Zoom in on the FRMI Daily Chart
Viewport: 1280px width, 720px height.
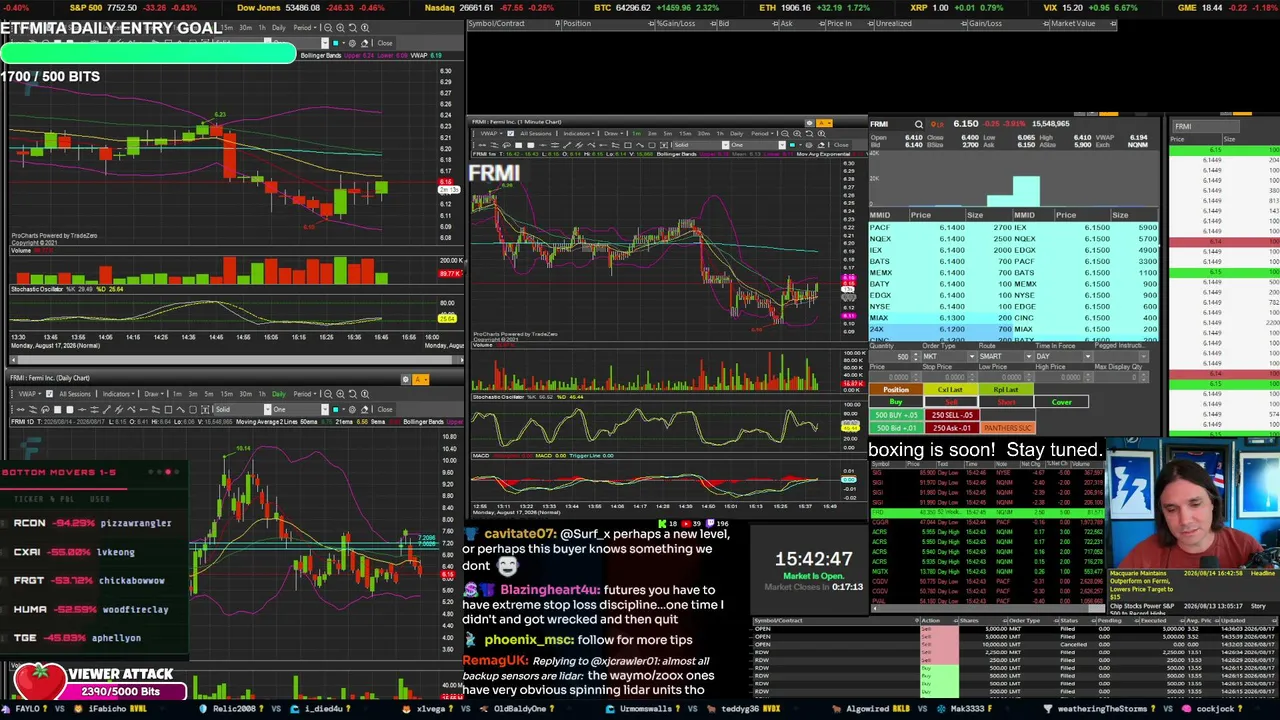click(340, 394)
